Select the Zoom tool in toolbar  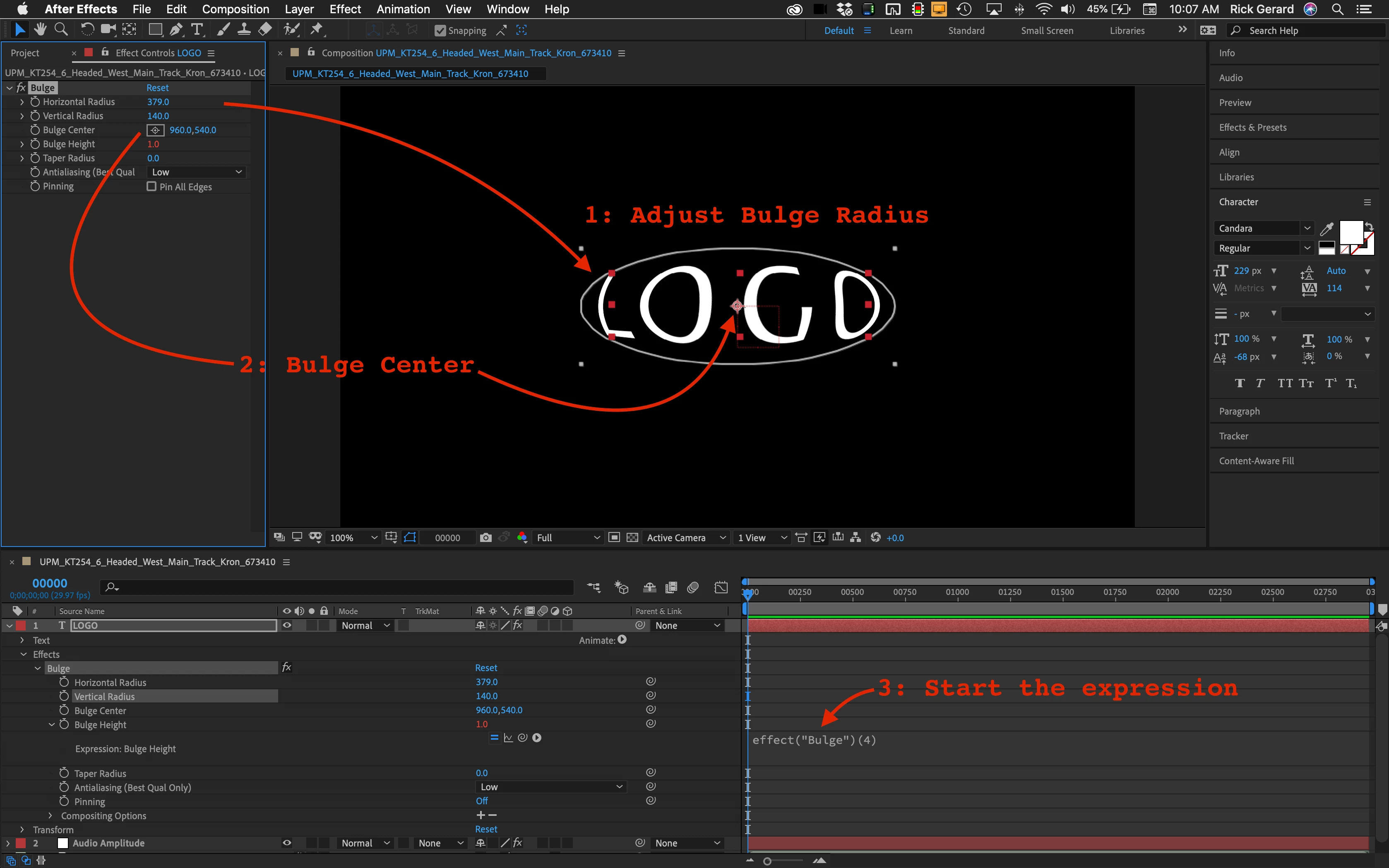[x=61, y=29]
